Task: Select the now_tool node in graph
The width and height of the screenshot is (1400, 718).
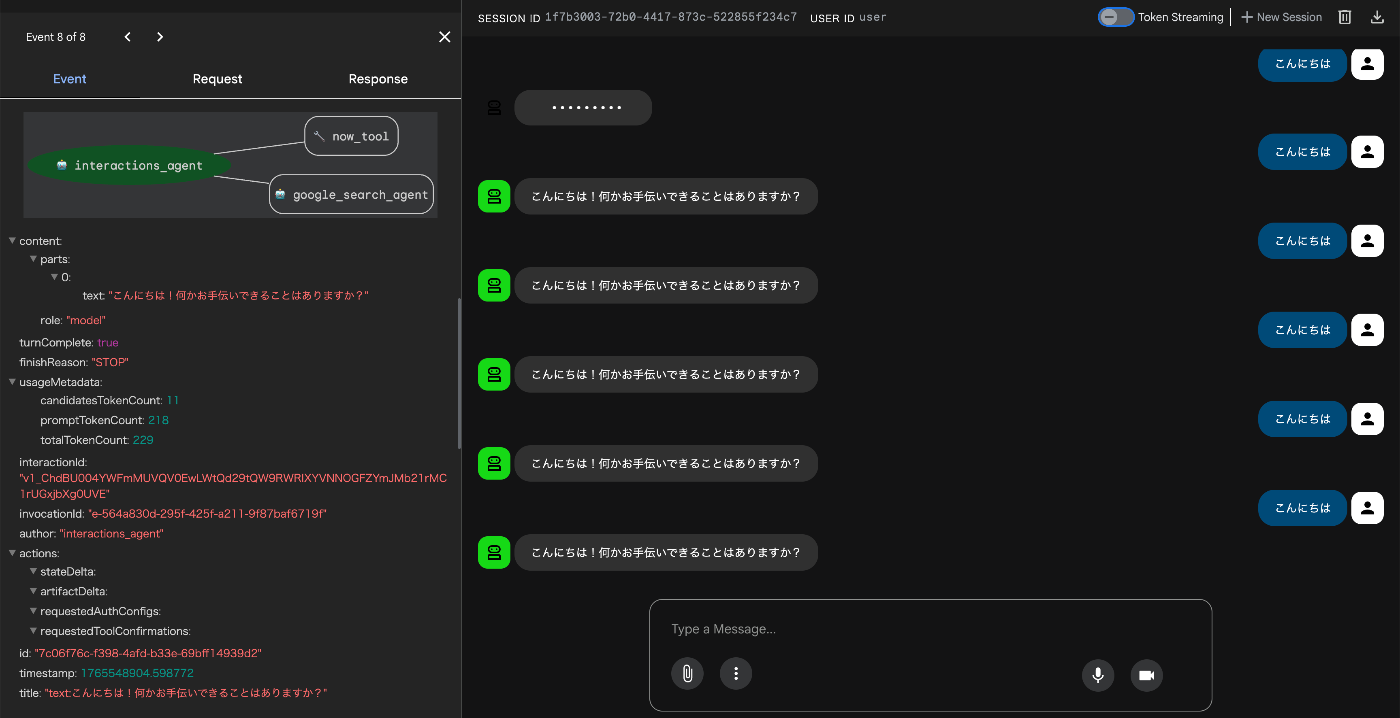Action: (351, 136)
